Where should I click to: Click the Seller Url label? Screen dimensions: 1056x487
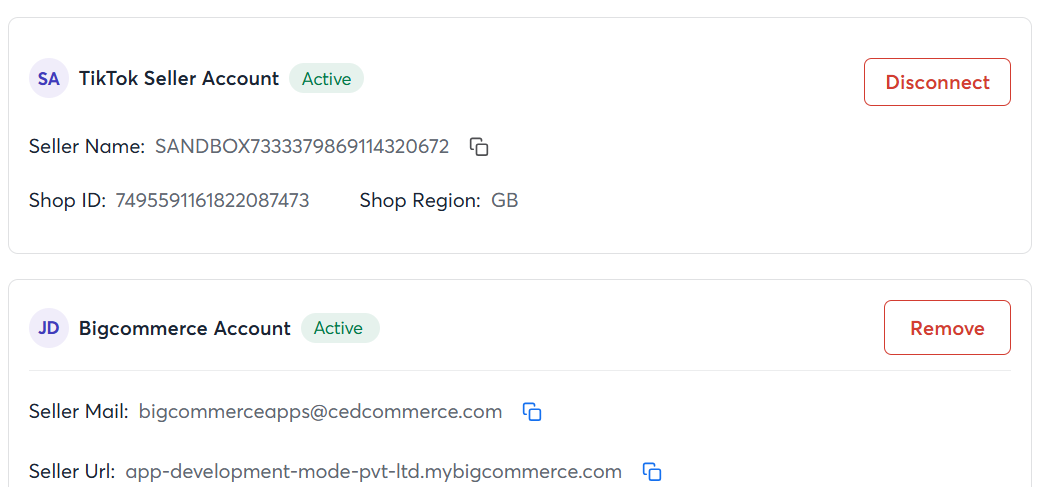pyautogui.click(x=72, y=471)
